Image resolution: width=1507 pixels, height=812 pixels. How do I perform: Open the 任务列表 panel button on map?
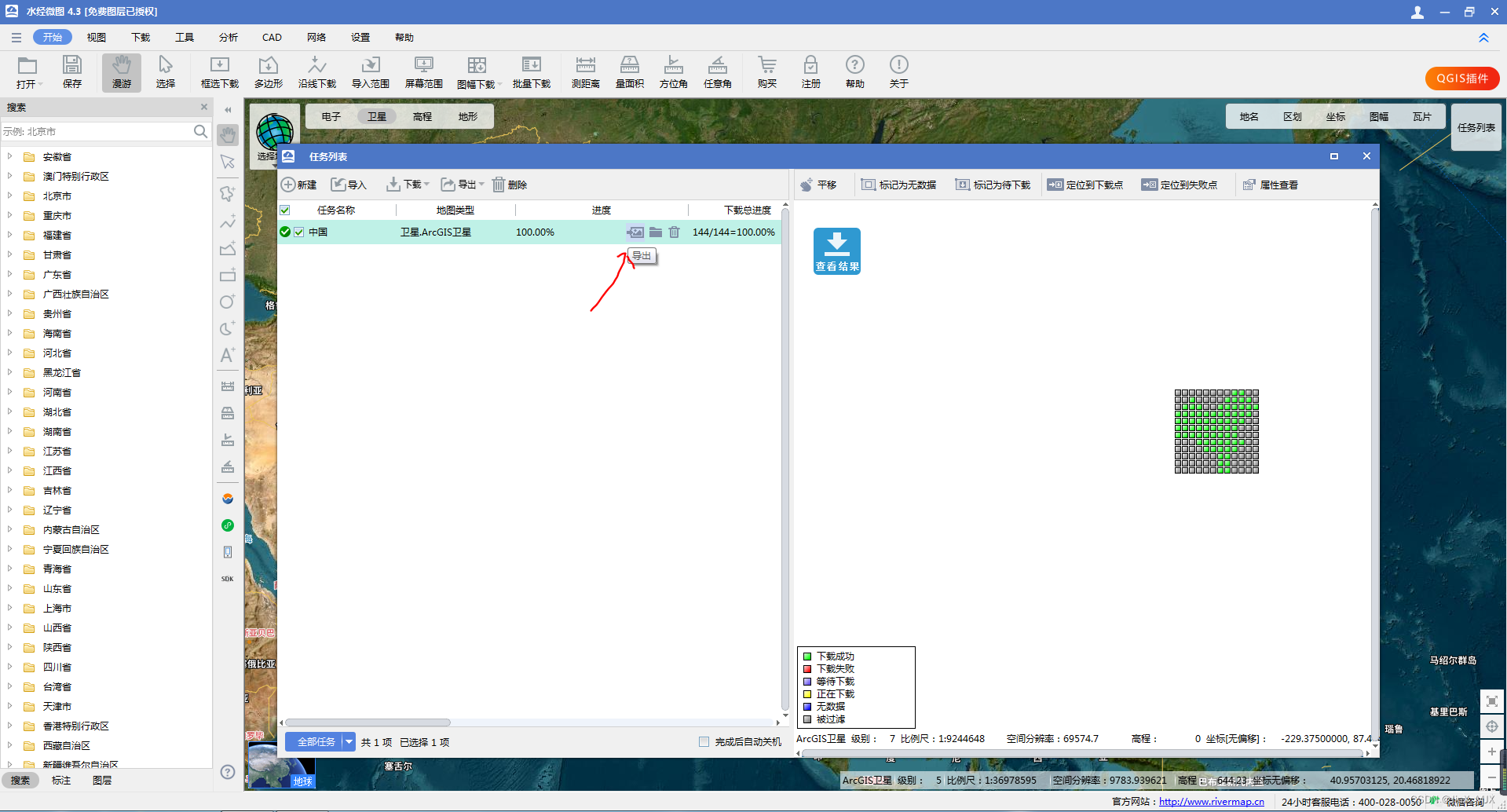tap(1476, 127)
